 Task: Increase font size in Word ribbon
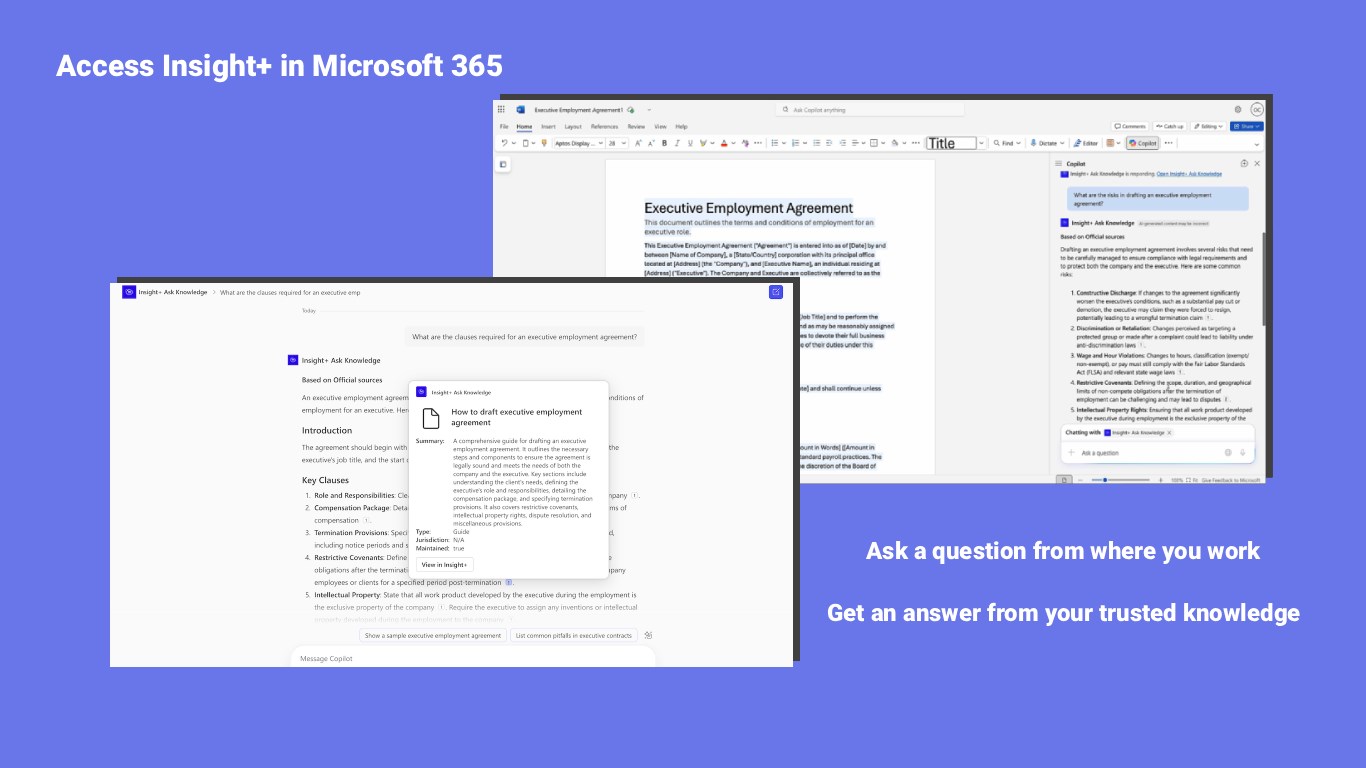coord(638,143)
